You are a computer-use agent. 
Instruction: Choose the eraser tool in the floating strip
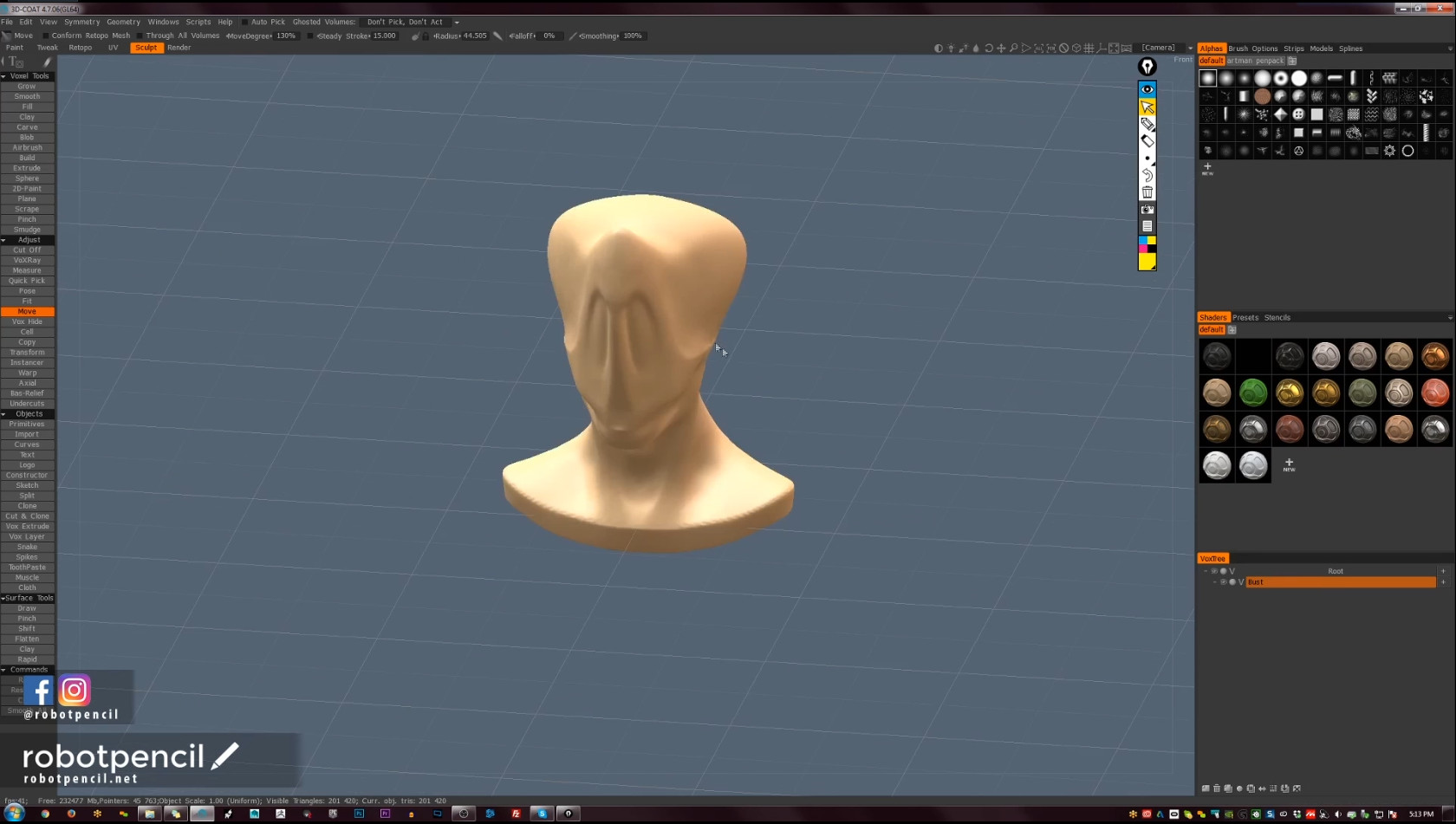pyautogui.click(x=1147, y=141)
